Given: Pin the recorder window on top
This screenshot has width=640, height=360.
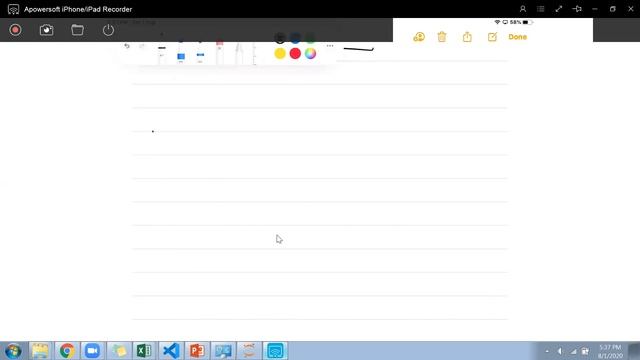Looking at the screenshot, I should [x=577, y=9].
